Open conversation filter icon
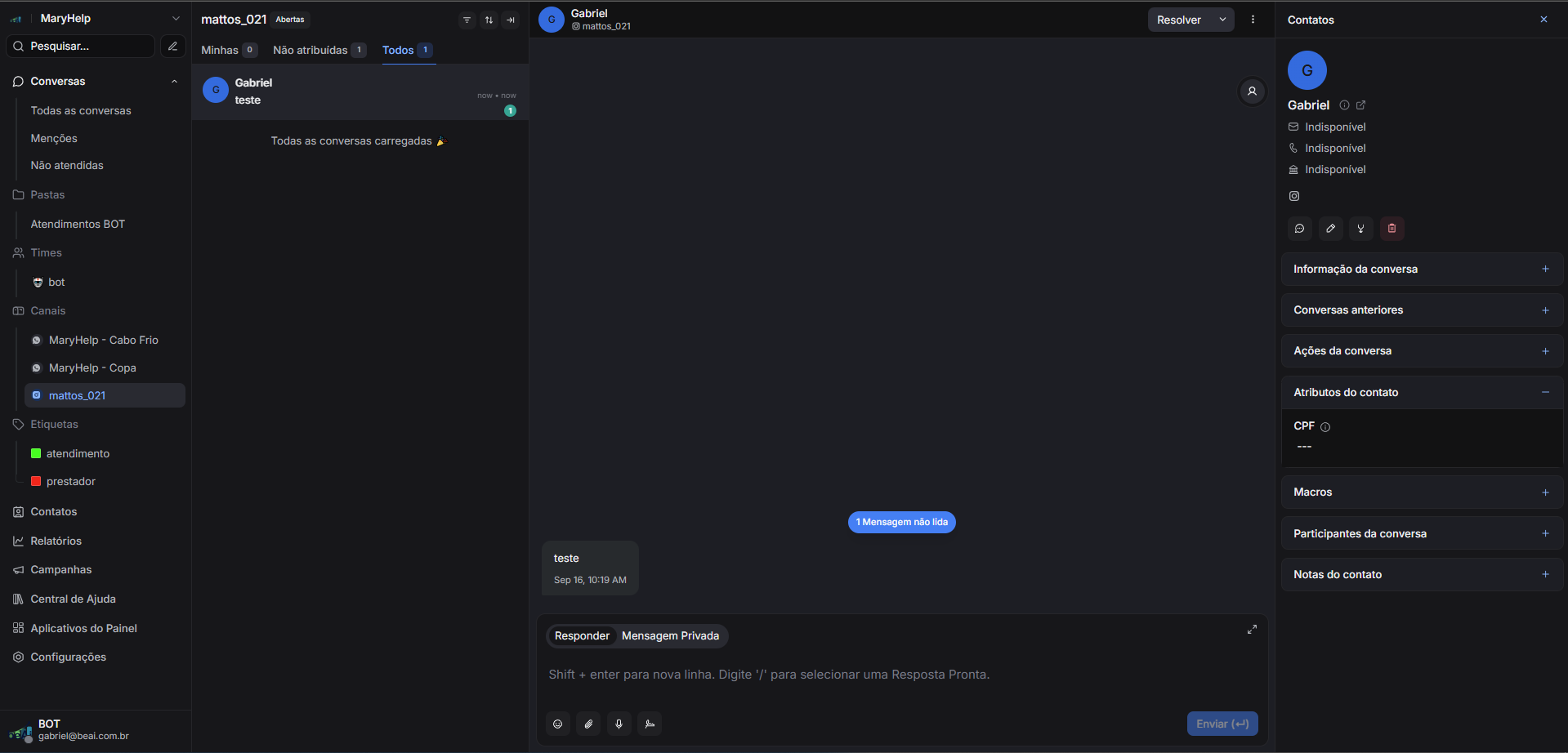Image resolution: width=1568 pixels, height=753 pixels. click(467, 20)
